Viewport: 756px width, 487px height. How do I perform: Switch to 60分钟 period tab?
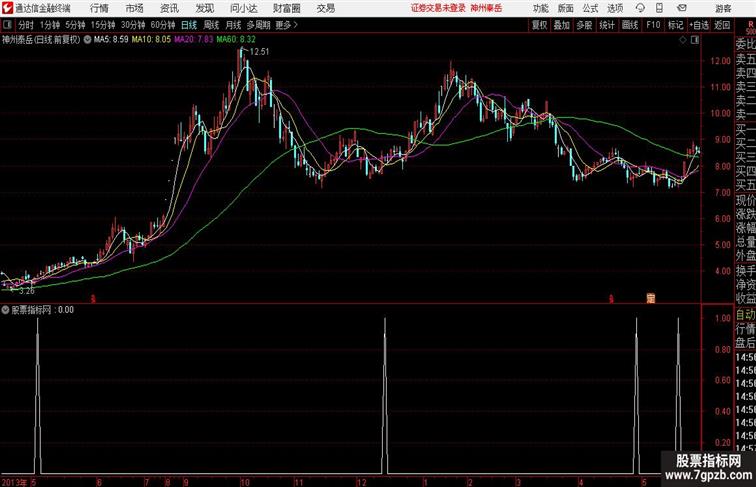162,25
